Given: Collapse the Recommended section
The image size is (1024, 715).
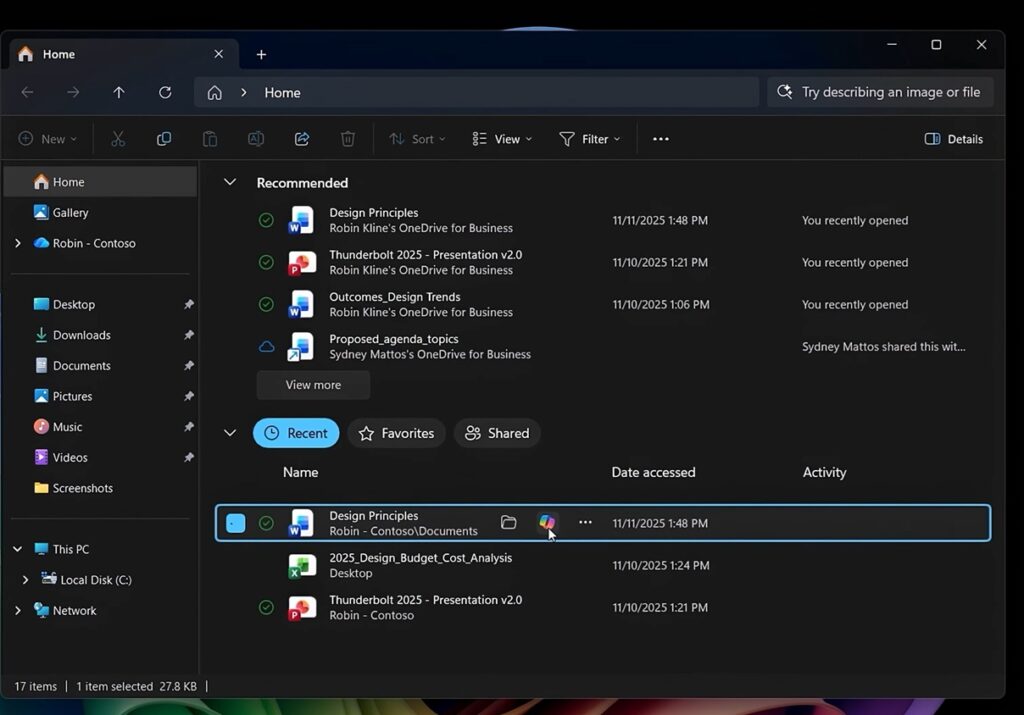Looking at the screenshot, I should [229, 182].
